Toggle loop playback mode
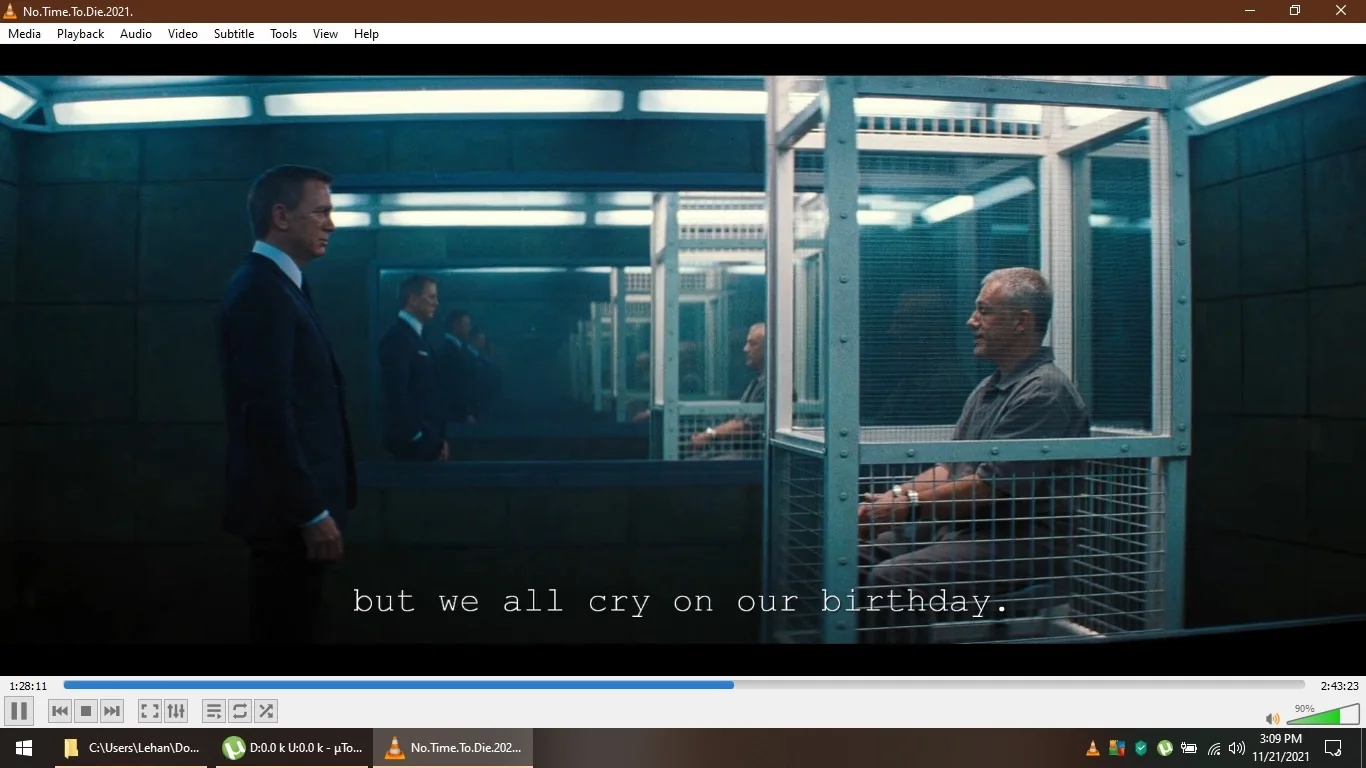Screen dimensions: 1366x768 (x=240, y=711)
